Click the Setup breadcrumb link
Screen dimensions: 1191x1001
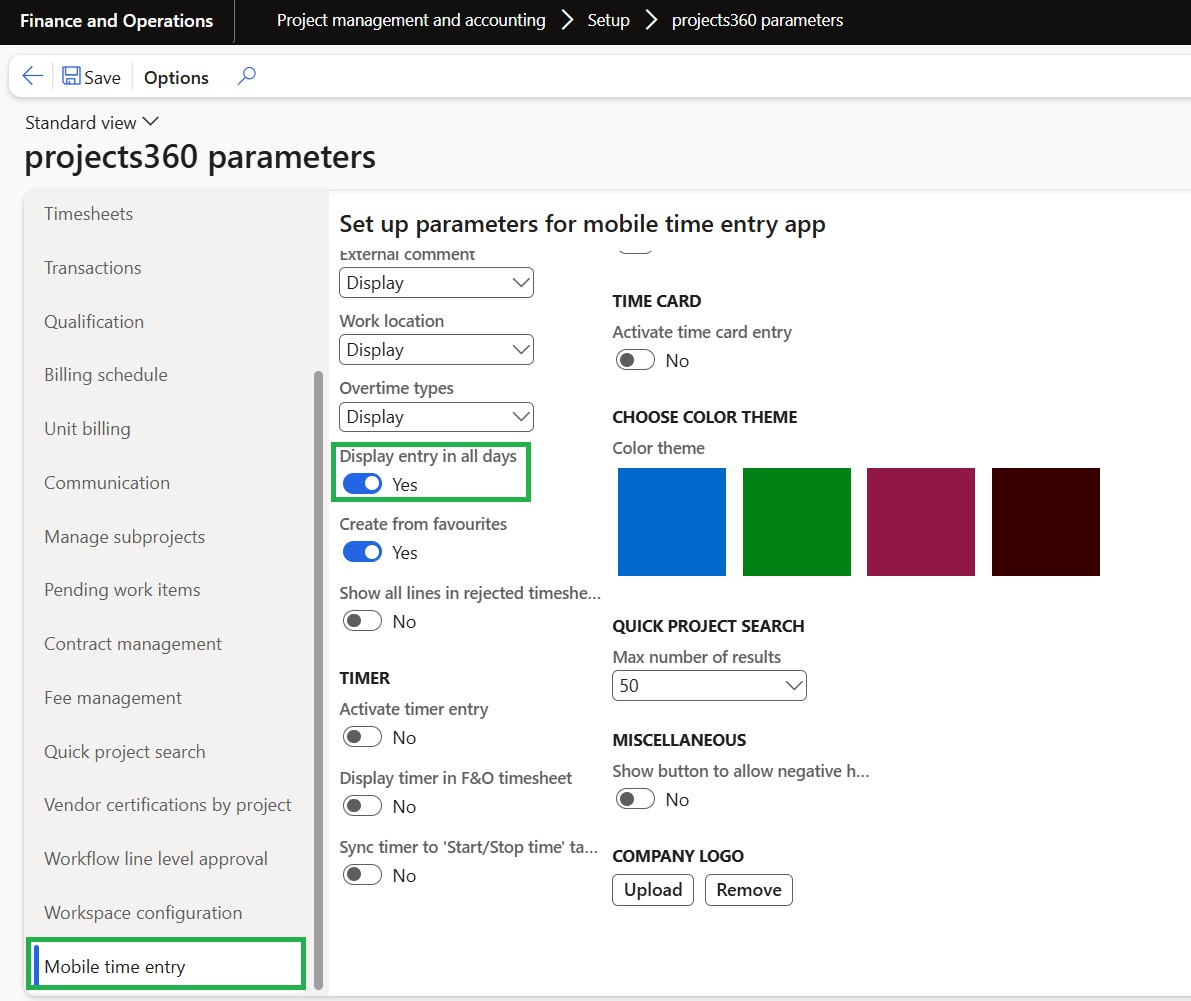(x=608, y=20)
